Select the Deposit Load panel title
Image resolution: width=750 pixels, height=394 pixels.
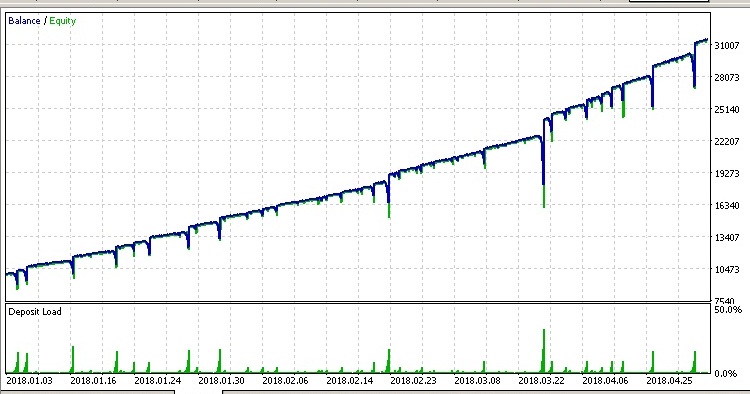click(35, 312)
